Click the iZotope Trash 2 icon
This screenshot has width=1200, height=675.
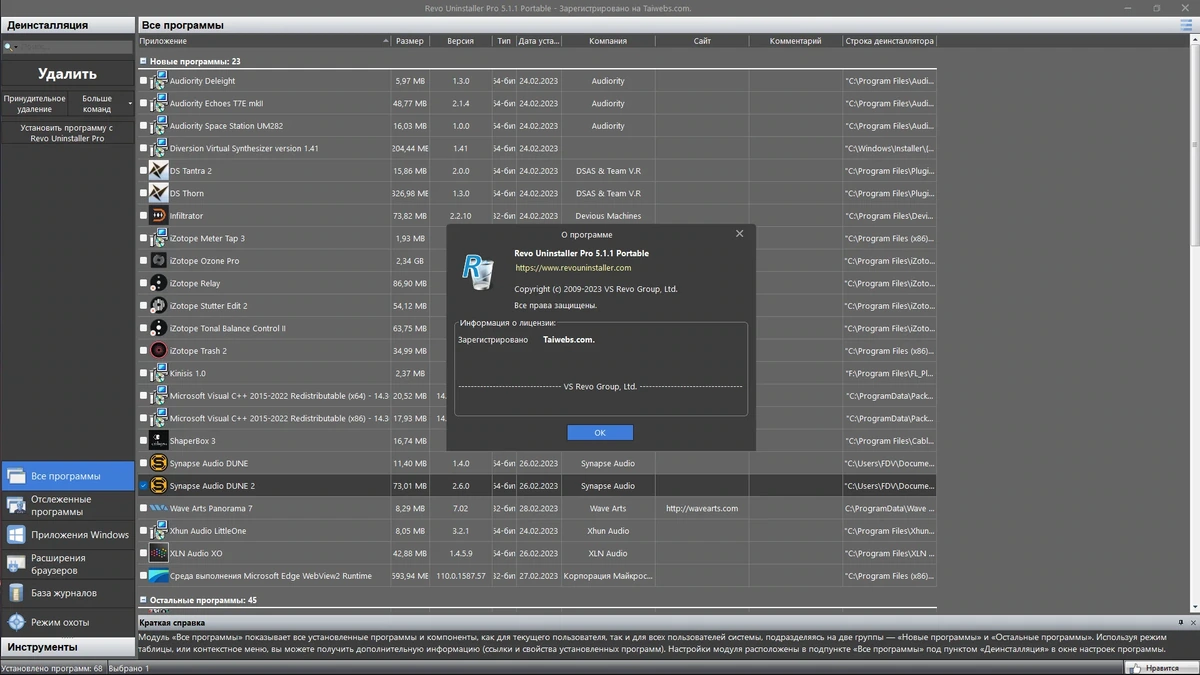point(158,351)
